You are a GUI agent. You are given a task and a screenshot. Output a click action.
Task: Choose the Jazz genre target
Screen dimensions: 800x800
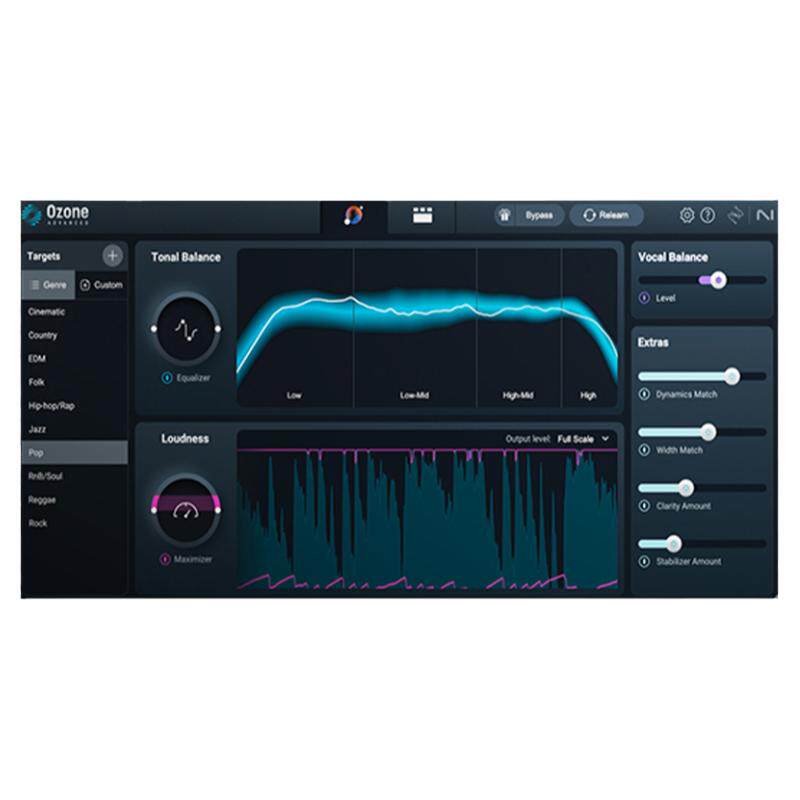[74, 429]
